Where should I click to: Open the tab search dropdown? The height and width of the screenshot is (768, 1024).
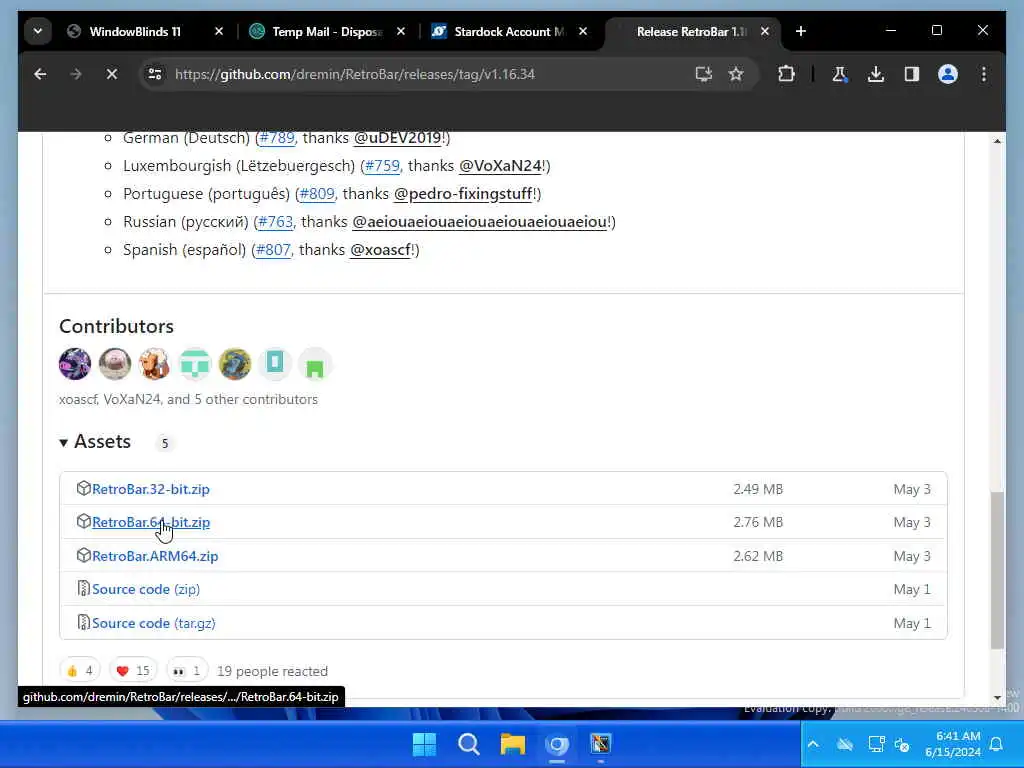click(x=38, y=31)
